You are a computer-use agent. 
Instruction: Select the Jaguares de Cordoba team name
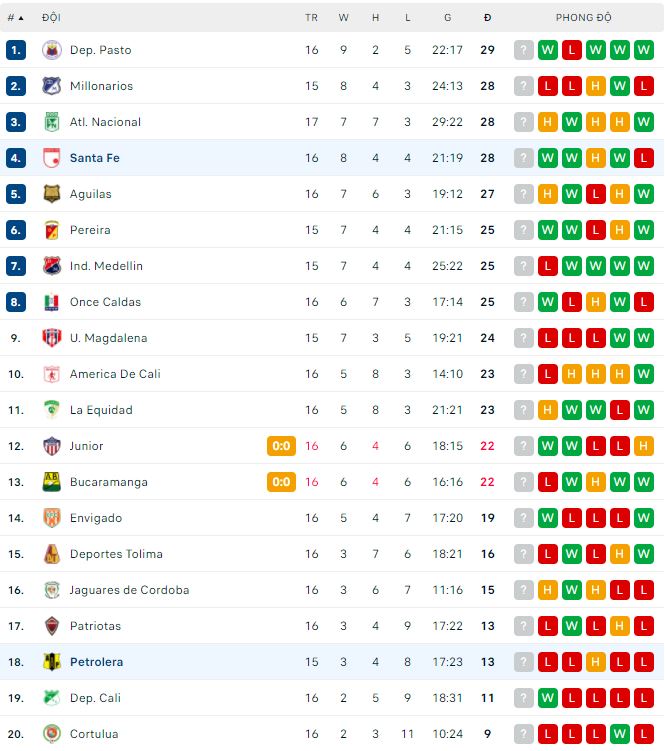point(129,590)
